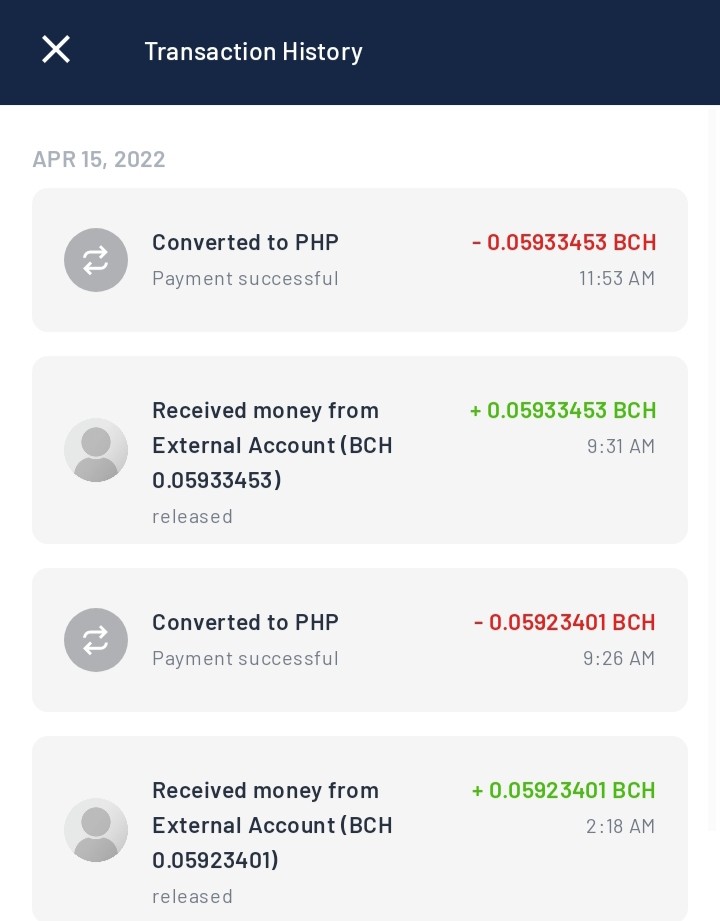Tap the avatar icon on 9:31 AM transaction
Image resolution: width=720 pixels, height=921 pixels.
[96, 450]
